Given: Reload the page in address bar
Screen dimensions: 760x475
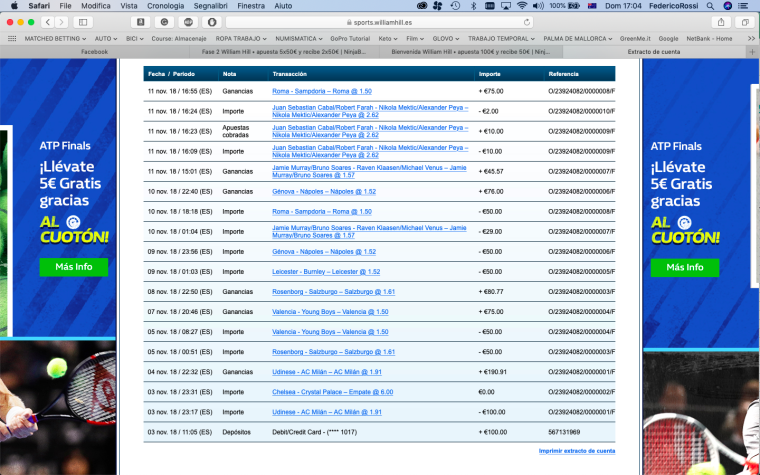Looking at the screenshot, I should point(526,22).
